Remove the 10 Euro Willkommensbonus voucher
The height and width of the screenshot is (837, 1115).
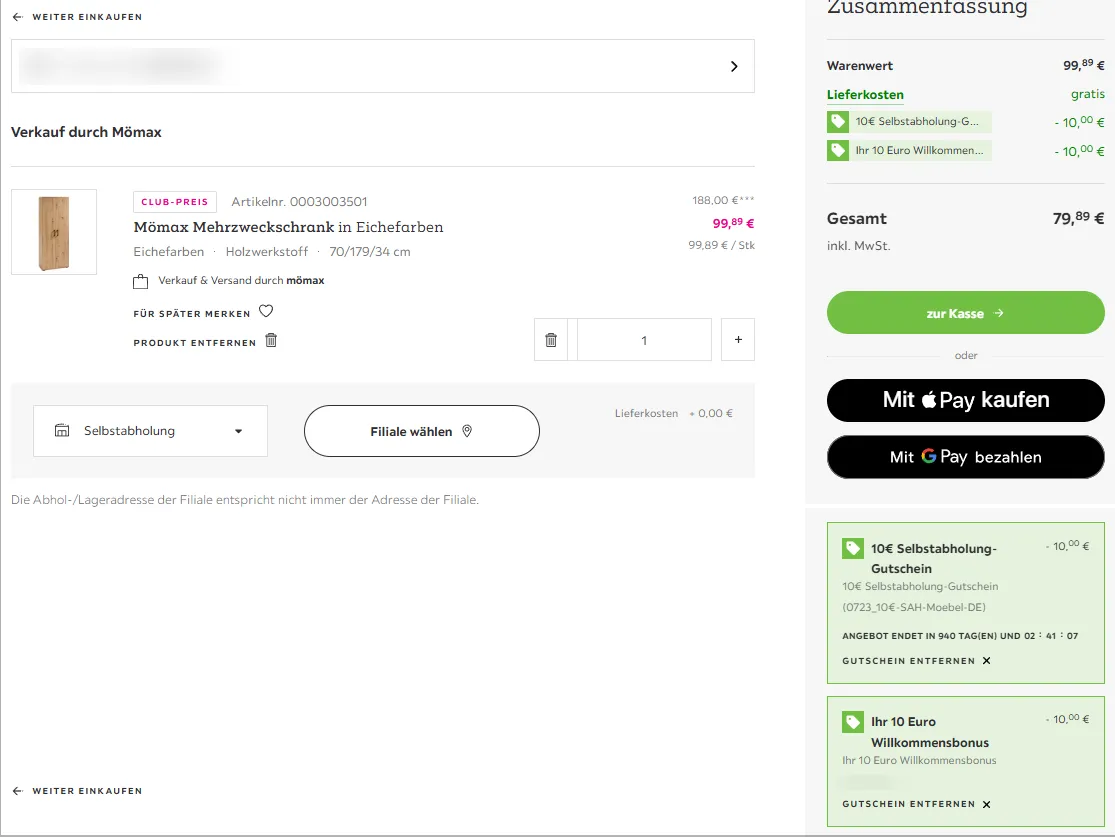point(917,804)
